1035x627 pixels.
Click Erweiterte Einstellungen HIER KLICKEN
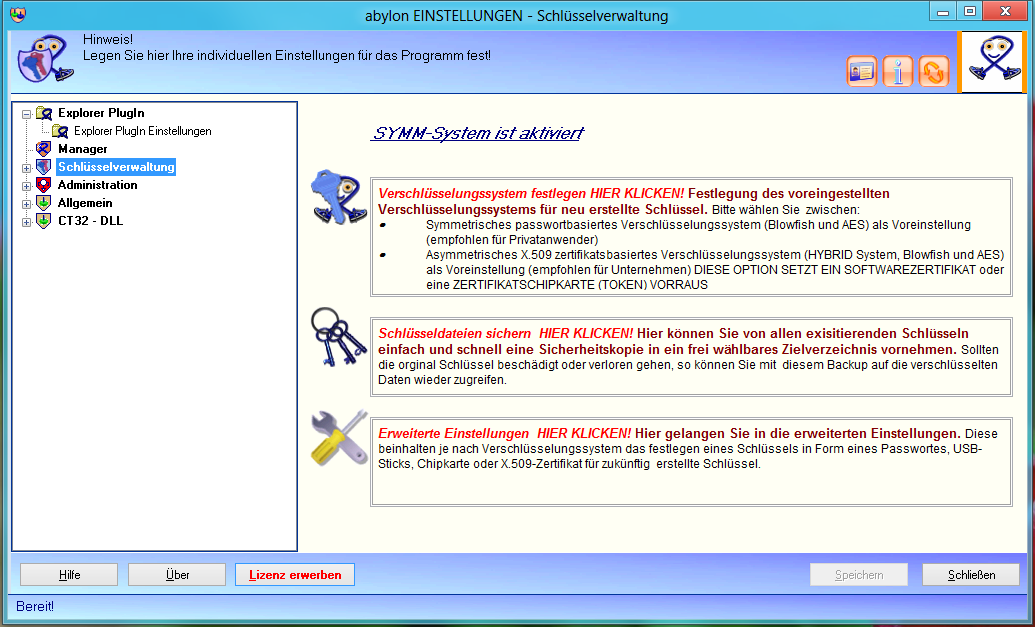[505, 434]
